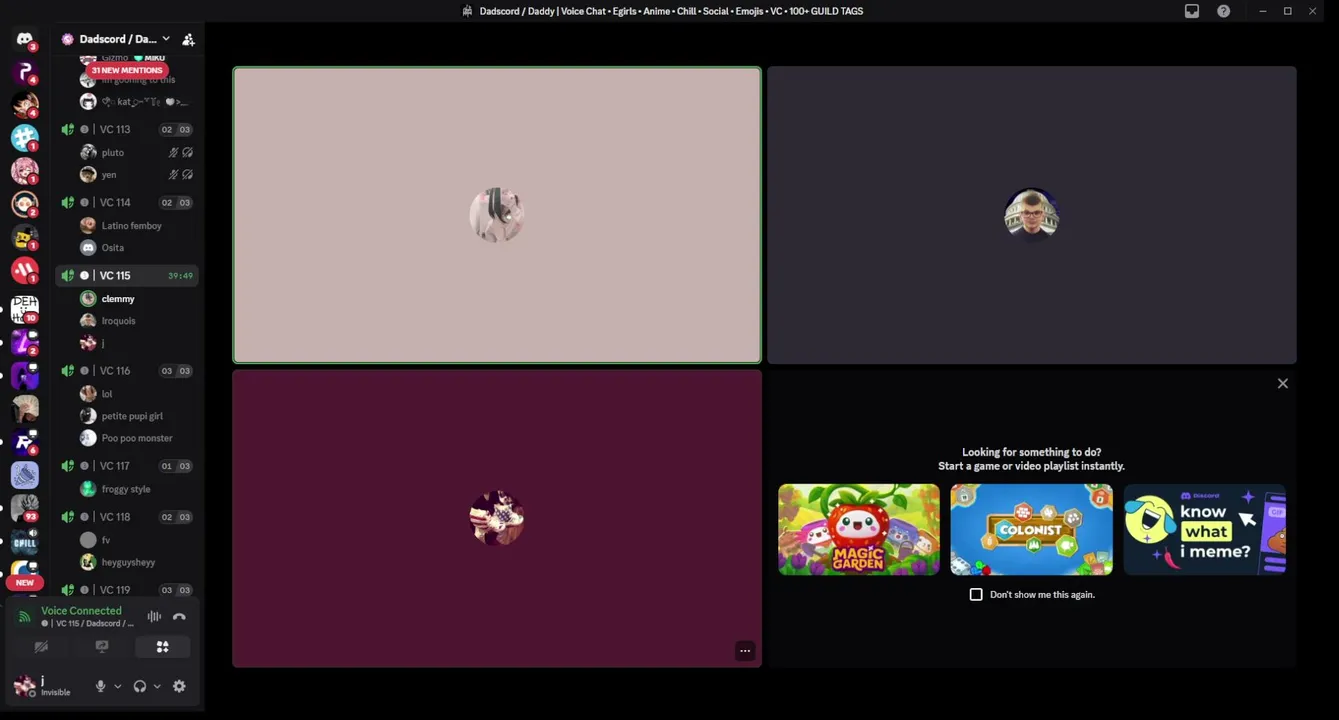The height and width of the screenshot is (720, 1339).
Task: Toggle noise suppression waveform icon
Action: tap(154, 617)
